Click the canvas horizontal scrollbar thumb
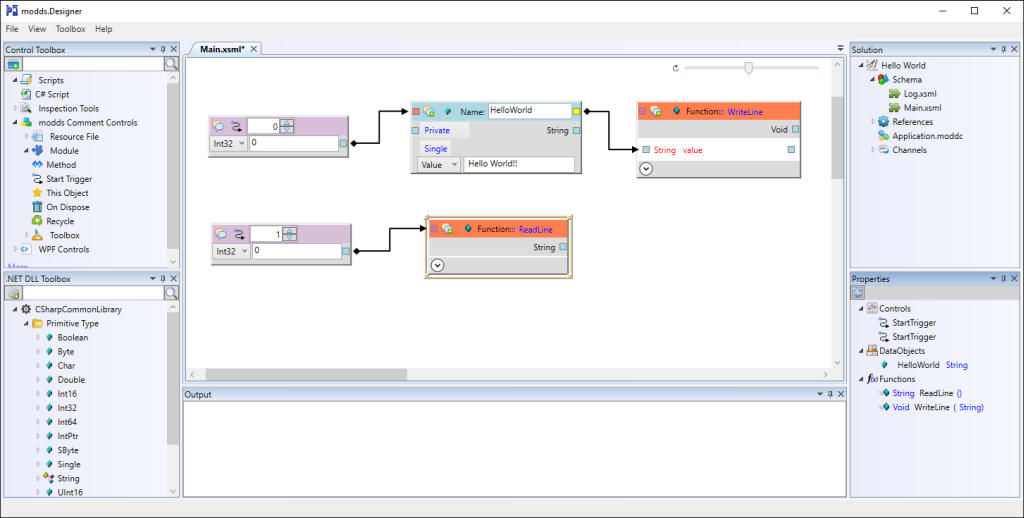1024x518 pixels. pos(306,374)
